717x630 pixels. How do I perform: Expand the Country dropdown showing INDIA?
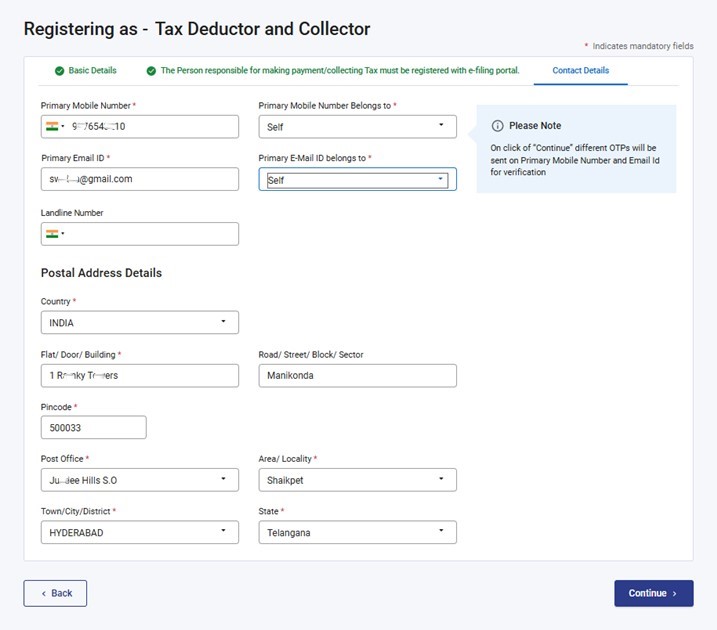[139, 323]
